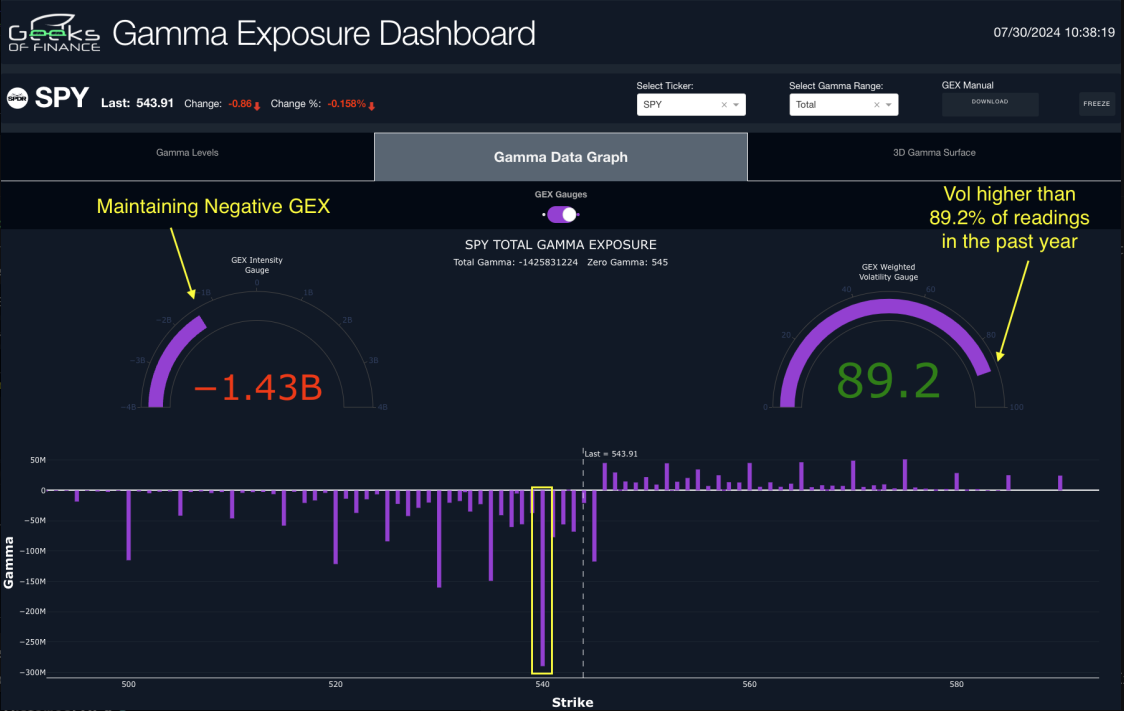Clear the SPY ticker selection
This screenshot has width=1124, height=711.
pos(724,105)
